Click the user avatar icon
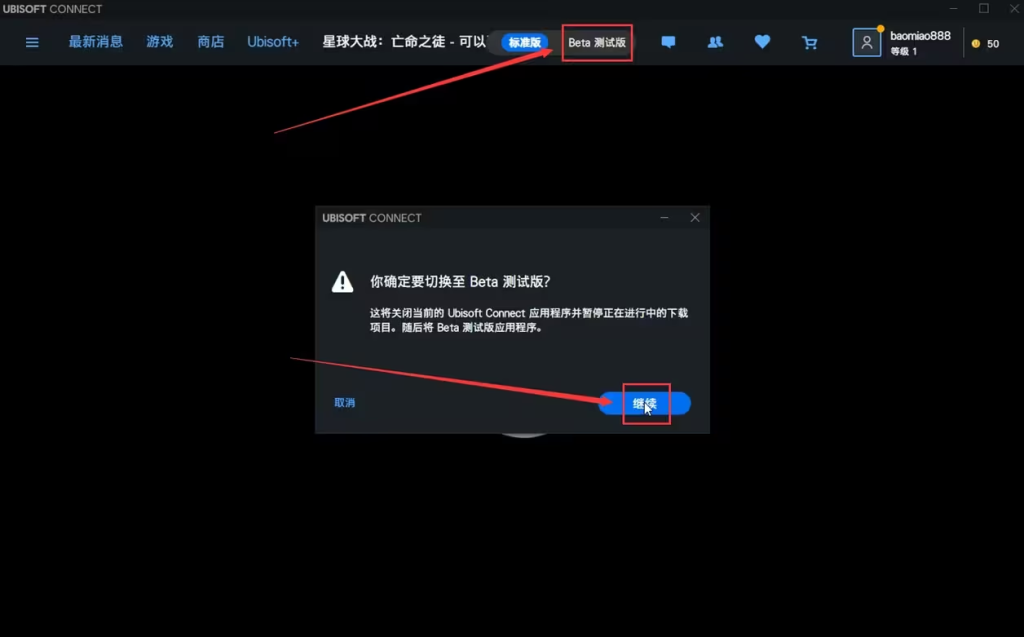This screenshot has height=637, width=1024. [x=867, y=42]
